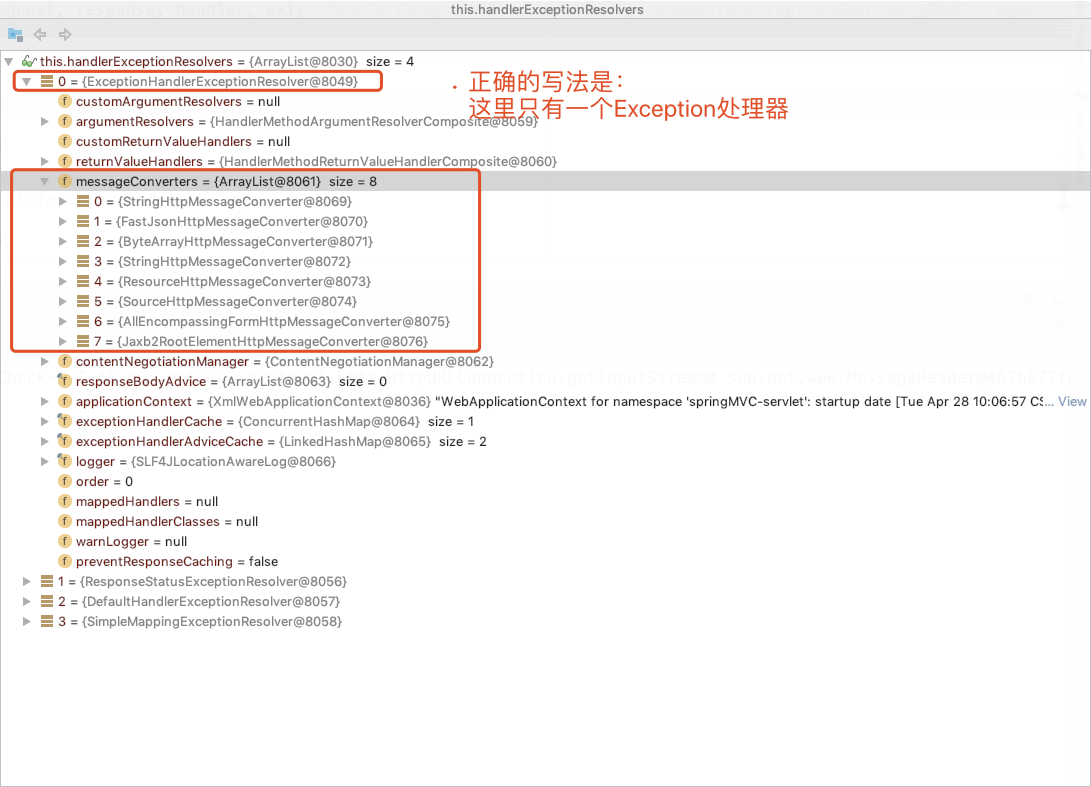Click the array element icon of StringHttpMessageConverter@8069

[x=81, y=201]
